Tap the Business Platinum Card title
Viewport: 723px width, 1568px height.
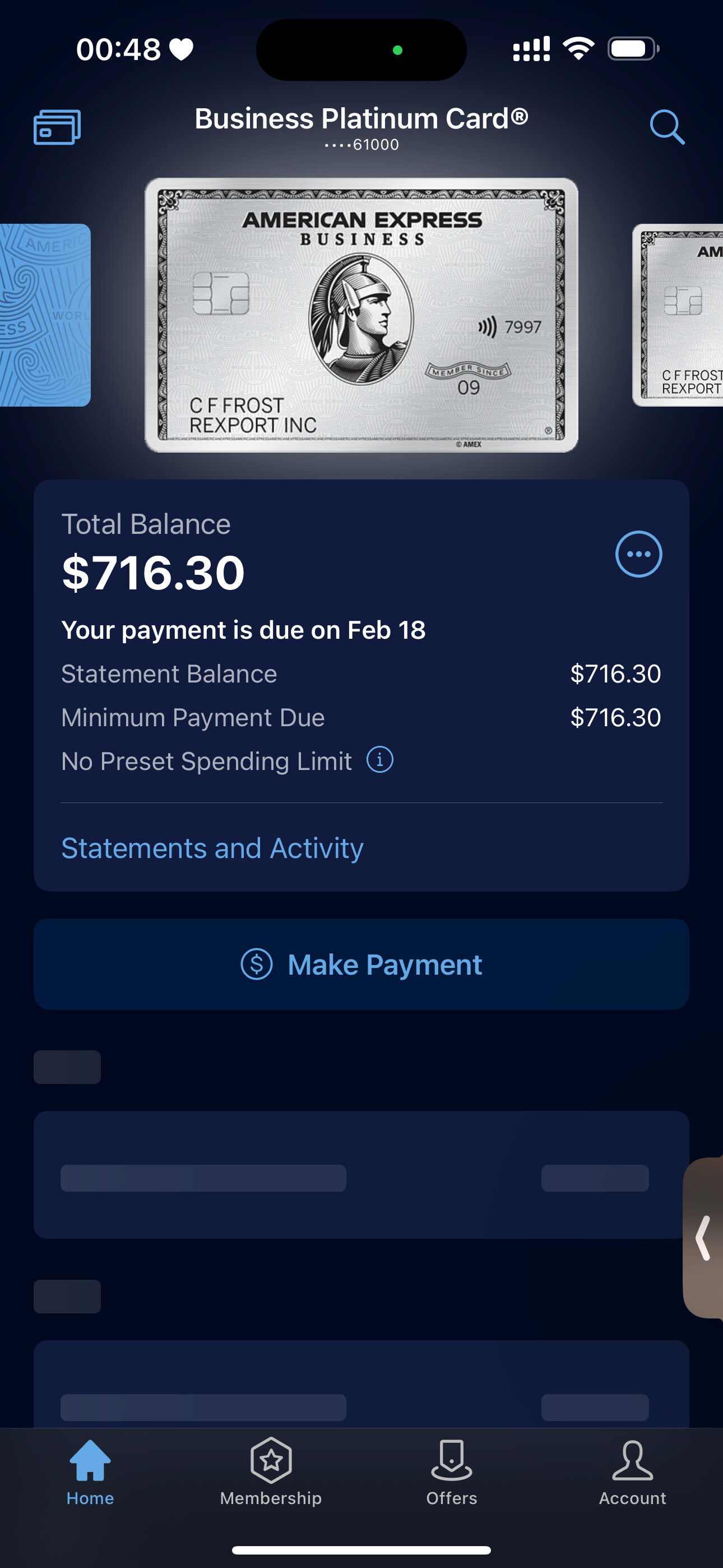(x=361, y=119)
